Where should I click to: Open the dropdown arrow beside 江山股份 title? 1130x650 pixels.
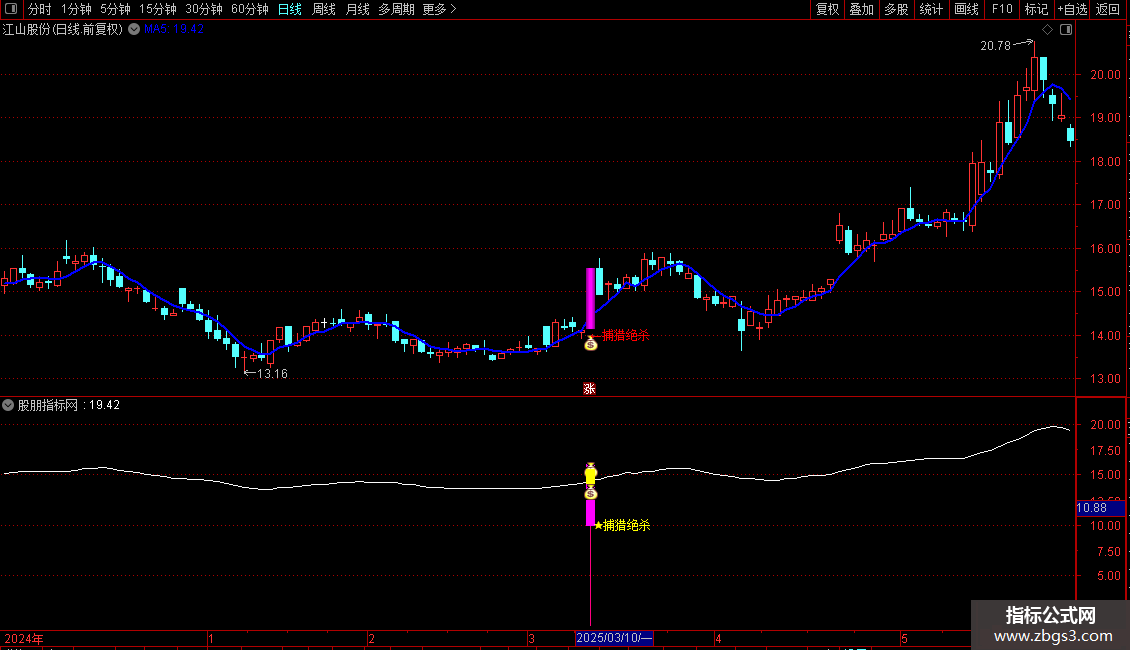134,30
